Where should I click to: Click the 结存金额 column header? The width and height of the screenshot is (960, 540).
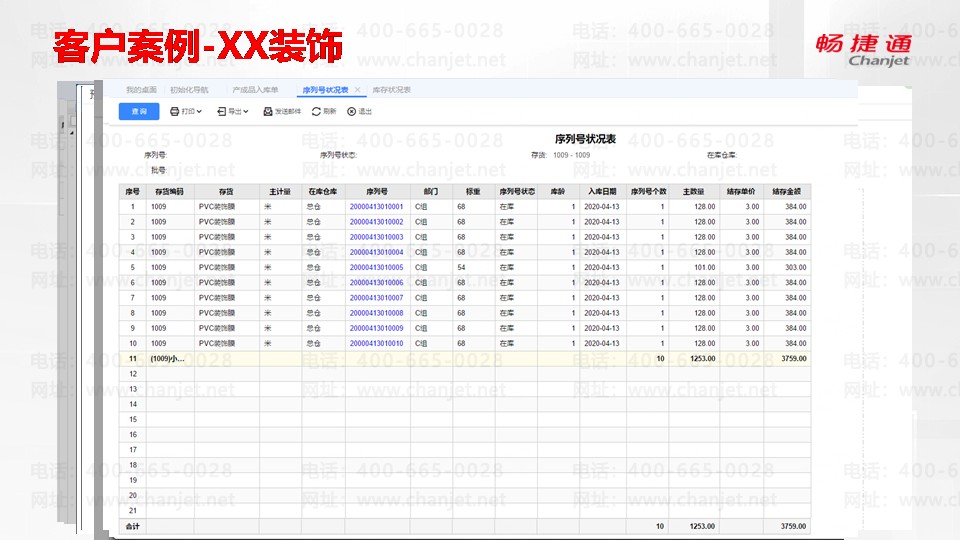tap(786, 190)
